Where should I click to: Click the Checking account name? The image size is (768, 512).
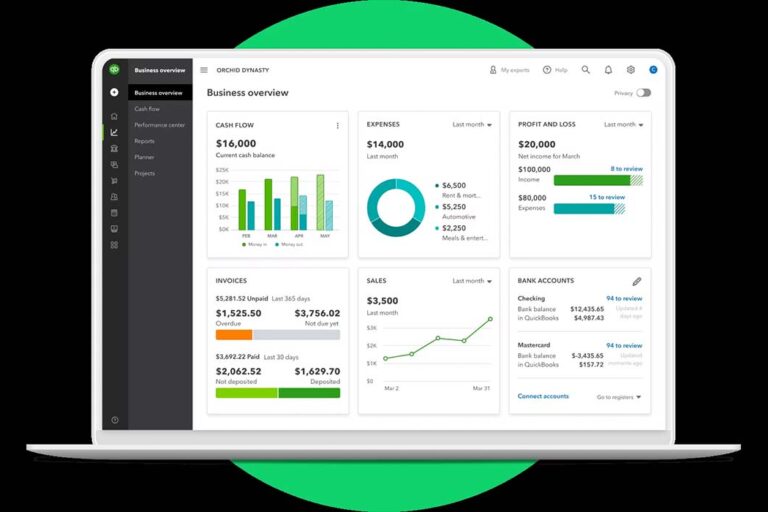click(531, 298)
